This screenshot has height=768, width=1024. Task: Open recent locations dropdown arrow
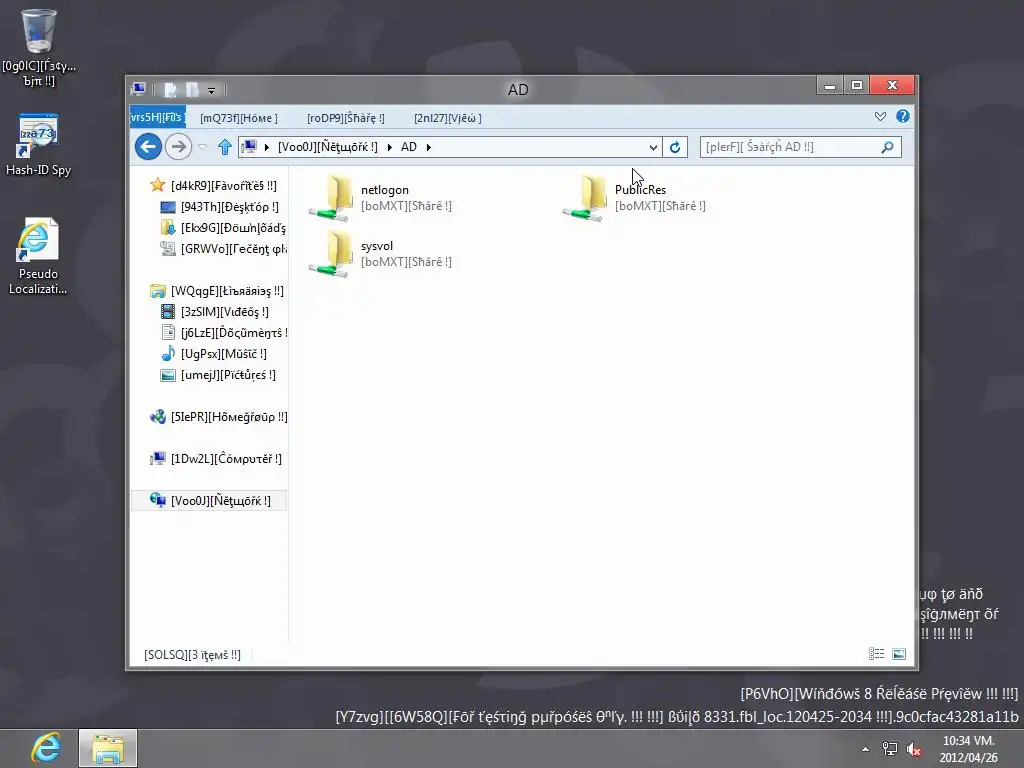[202, 147]
